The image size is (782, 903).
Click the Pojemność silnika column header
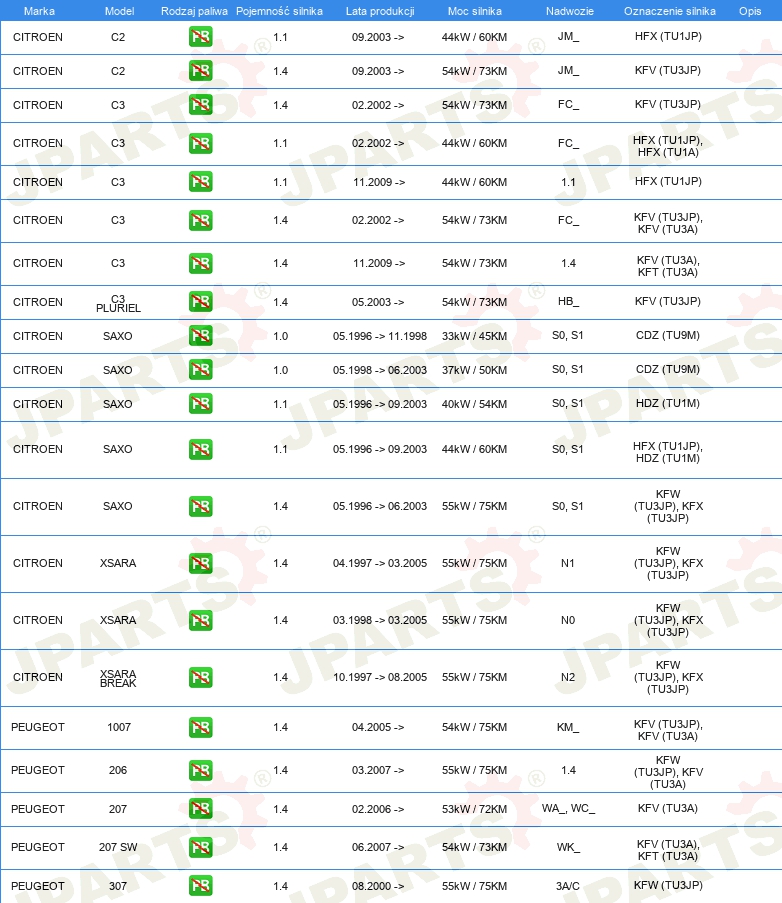[279, 11]
